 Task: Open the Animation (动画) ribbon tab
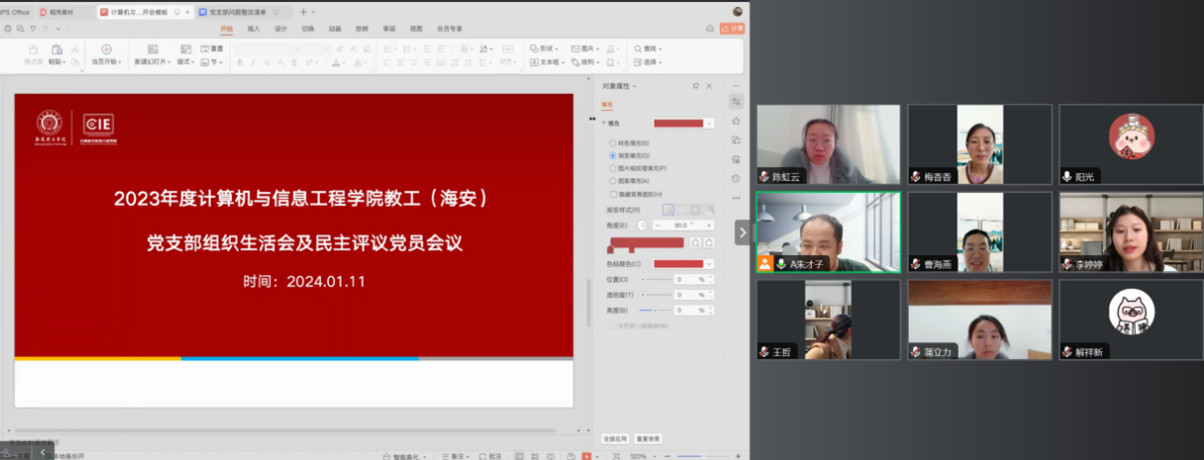tap(334, 29)
